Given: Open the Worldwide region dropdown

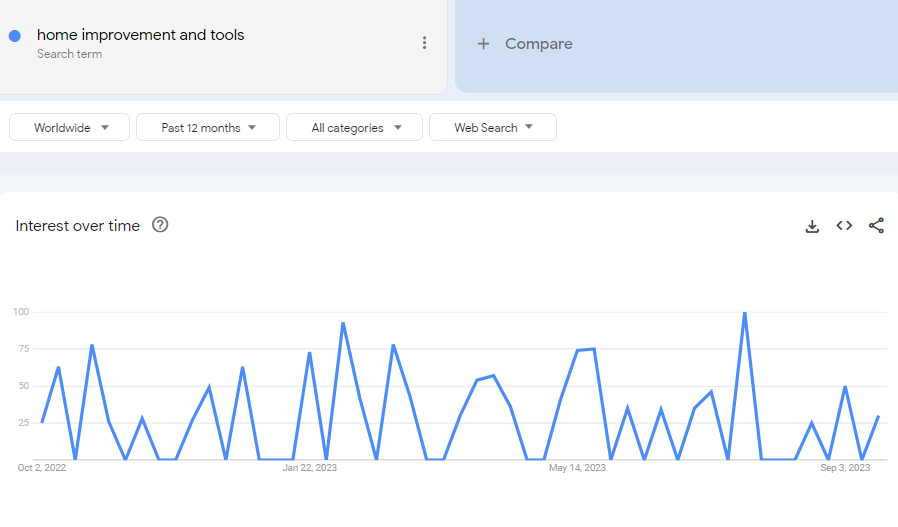Looking at the screenshot, I should pos(70,128).
